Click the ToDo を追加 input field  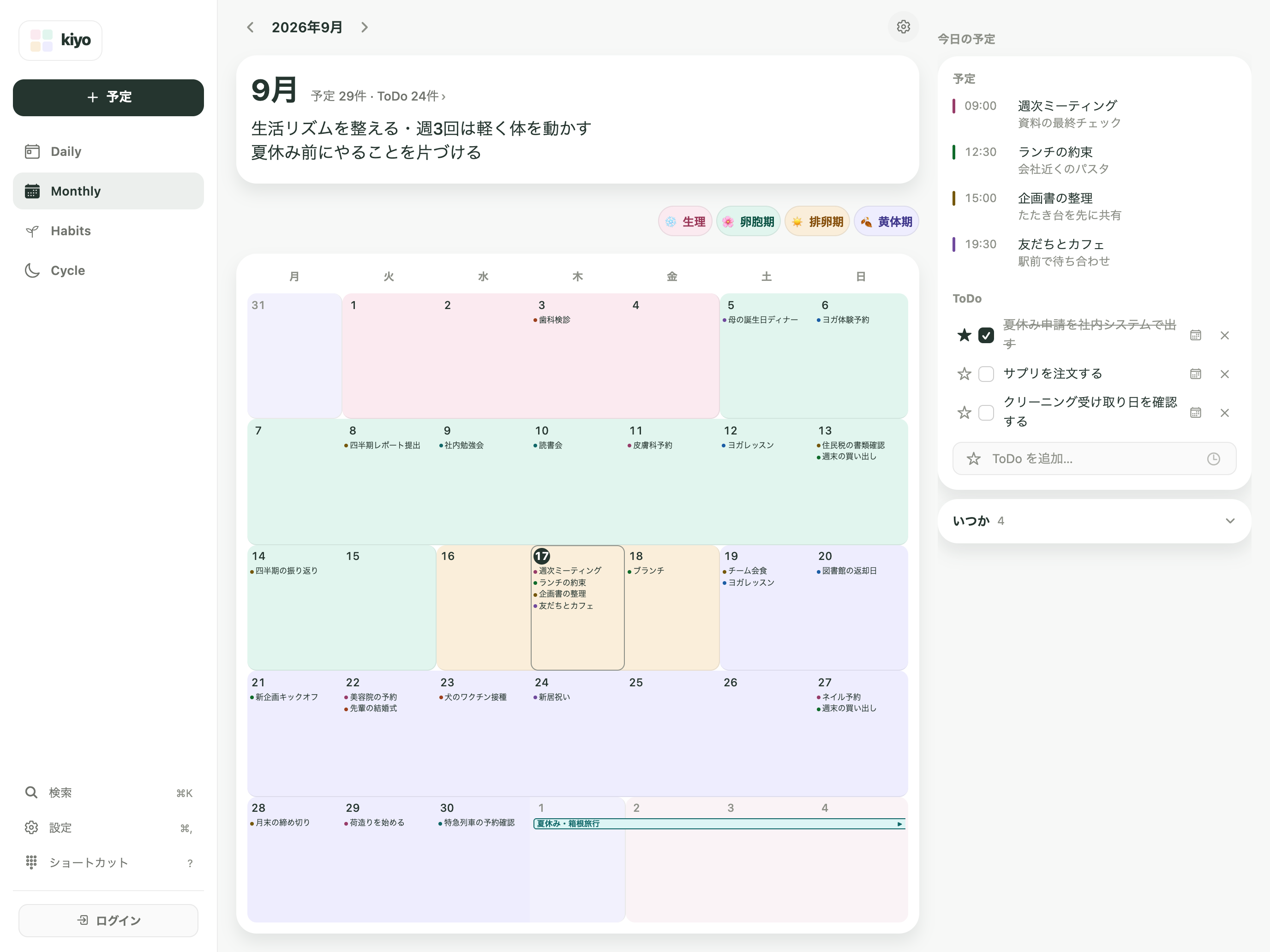click(1094, 458)
